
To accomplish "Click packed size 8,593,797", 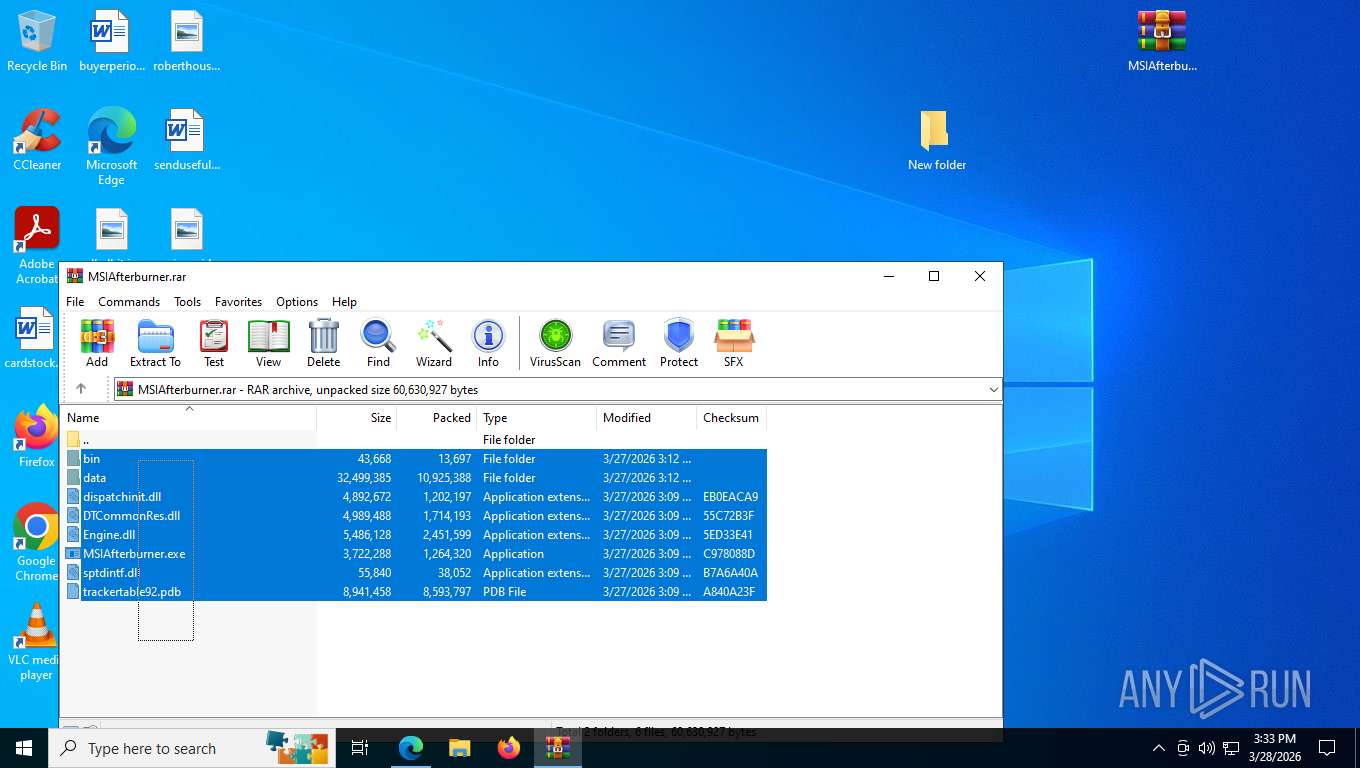I will point(444,591).
